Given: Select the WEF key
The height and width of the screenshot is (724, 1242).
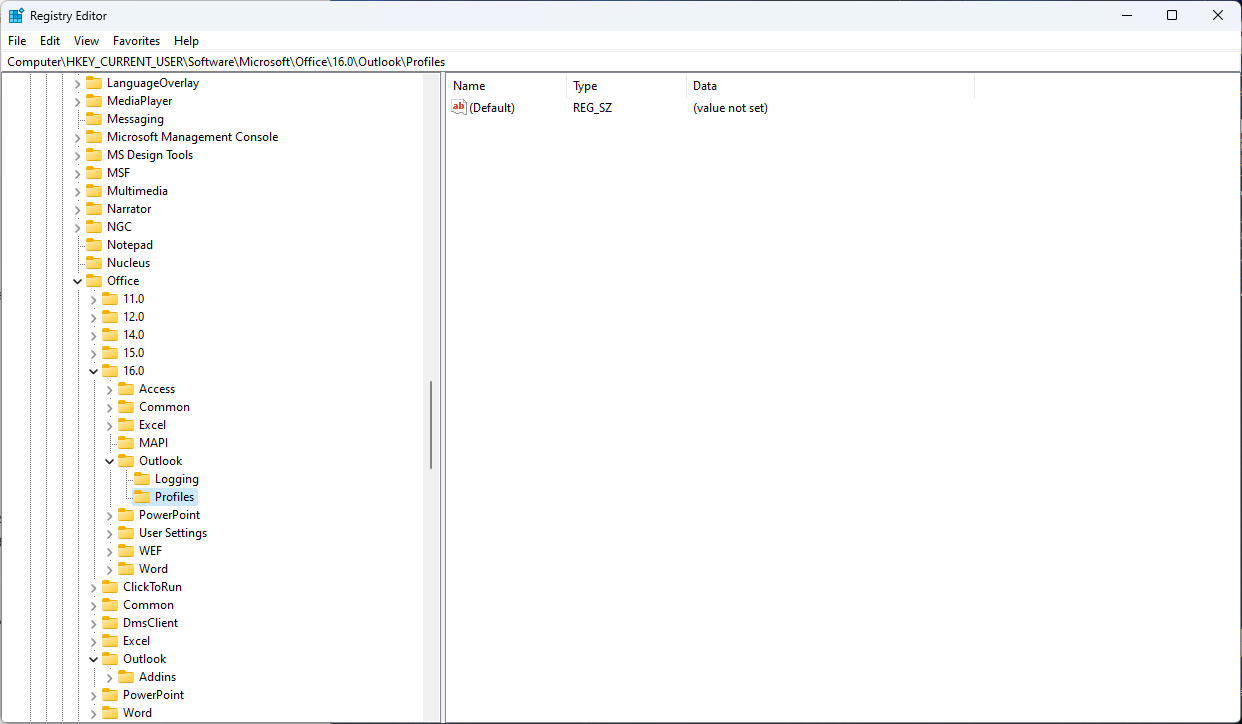Looking at the screenshot, I should (150, 551).
